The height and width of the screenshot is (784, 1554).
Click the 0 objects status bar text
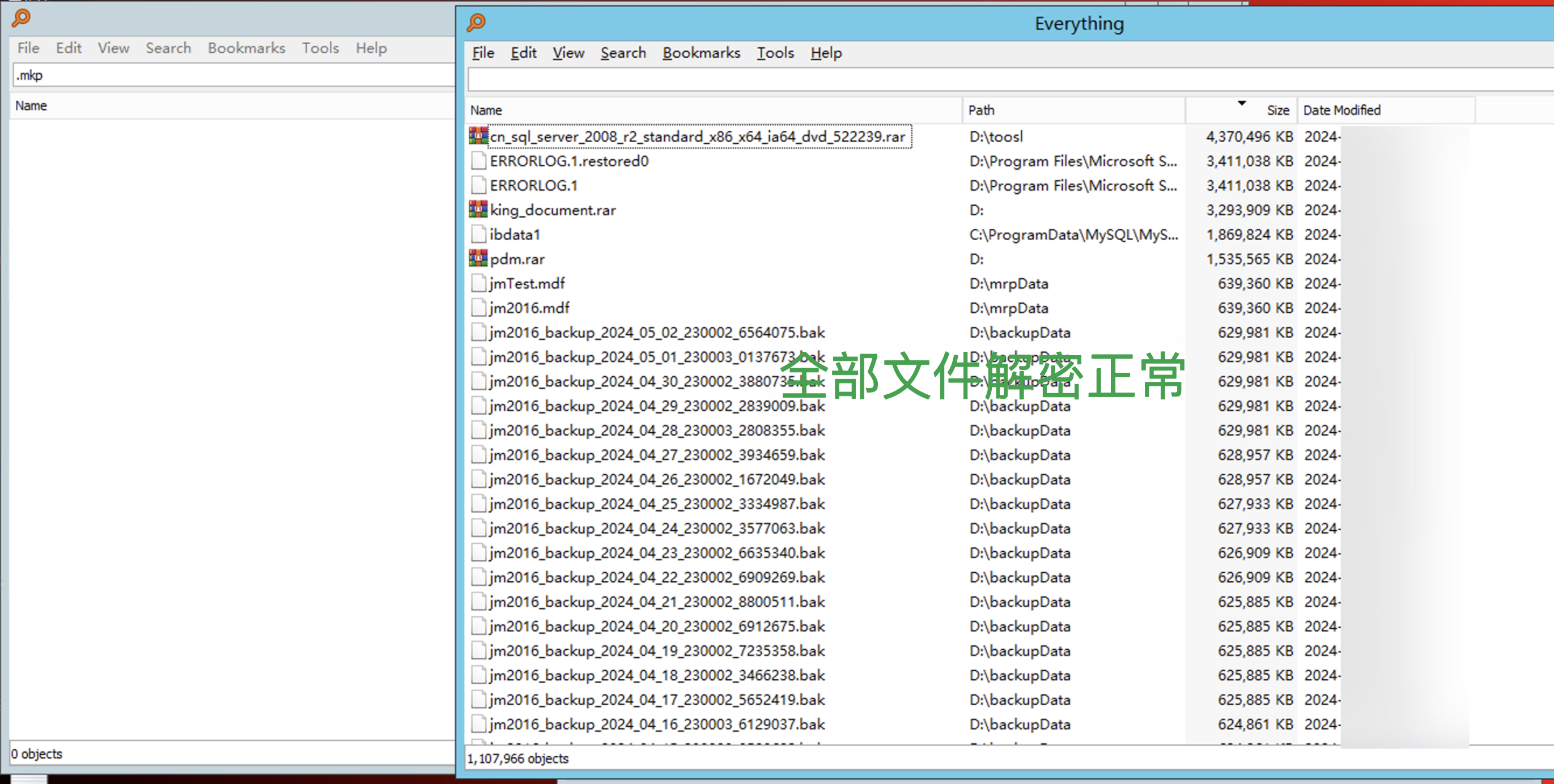point(37,754)
